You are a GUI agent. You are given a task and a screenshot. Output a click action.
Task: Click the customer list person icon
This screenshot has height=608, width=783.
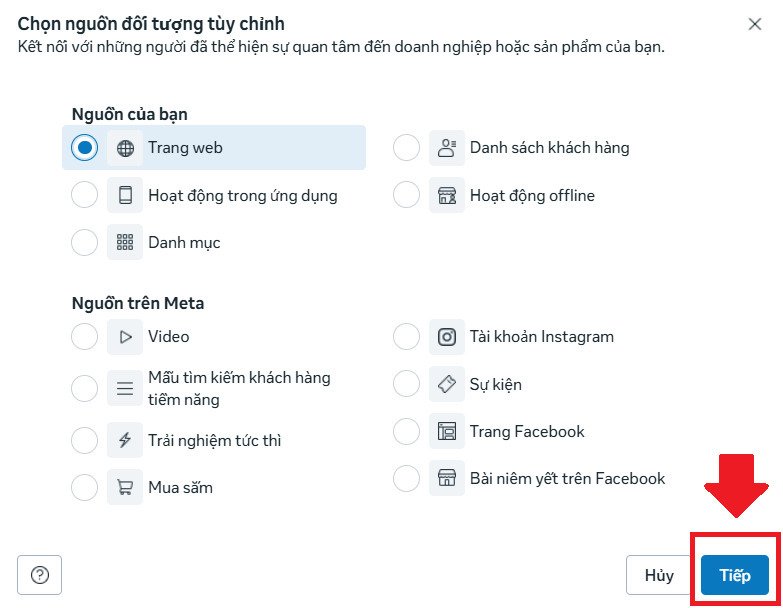coord(447,148)
